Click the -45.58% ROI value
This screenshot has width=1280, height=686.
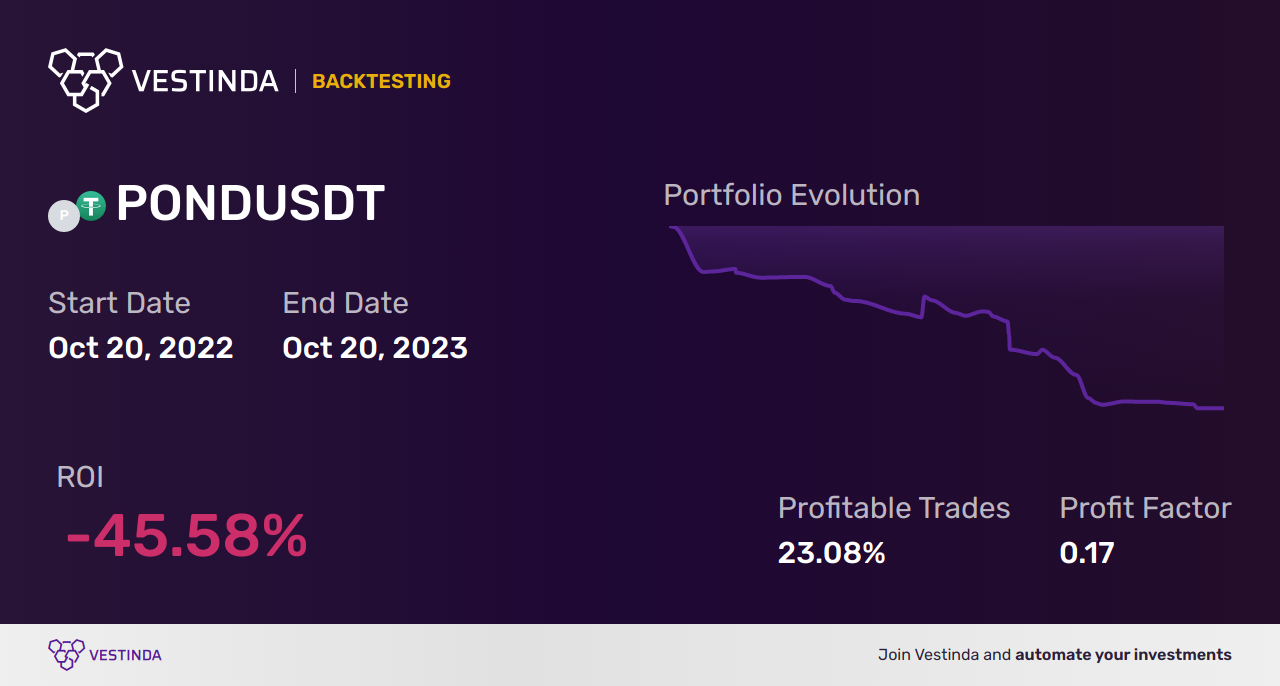tap(186, 536)
